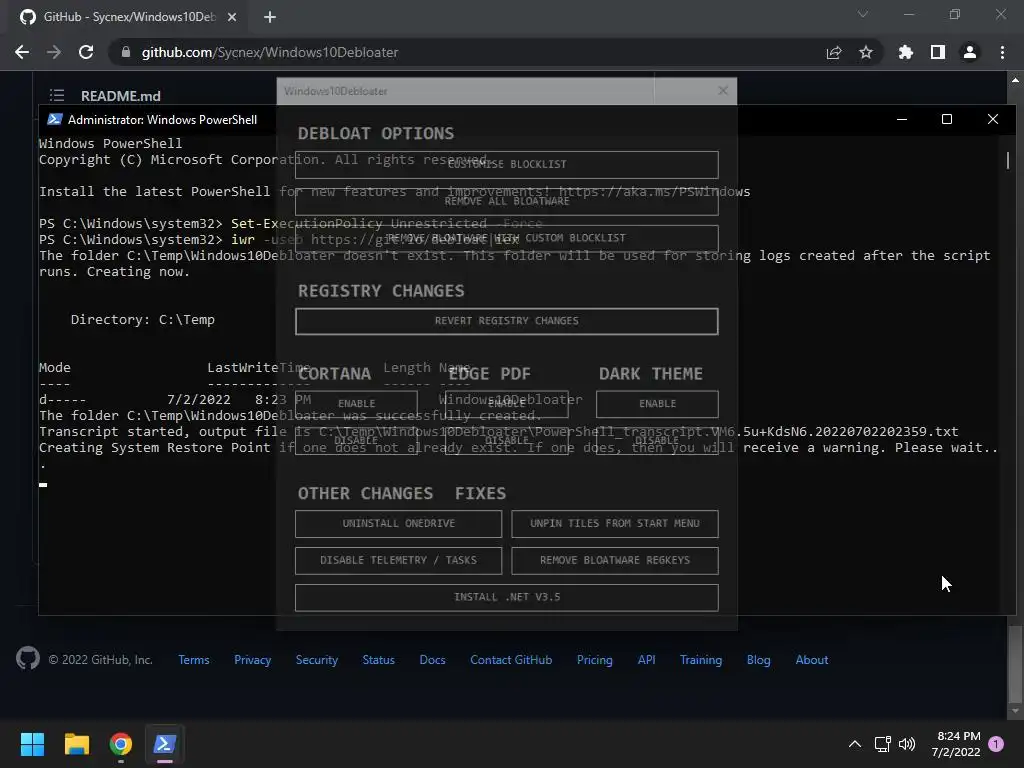Viewport: 1024px width, 768px height.
Task: Bookmark this page with star icon
Action: [866, 52]
